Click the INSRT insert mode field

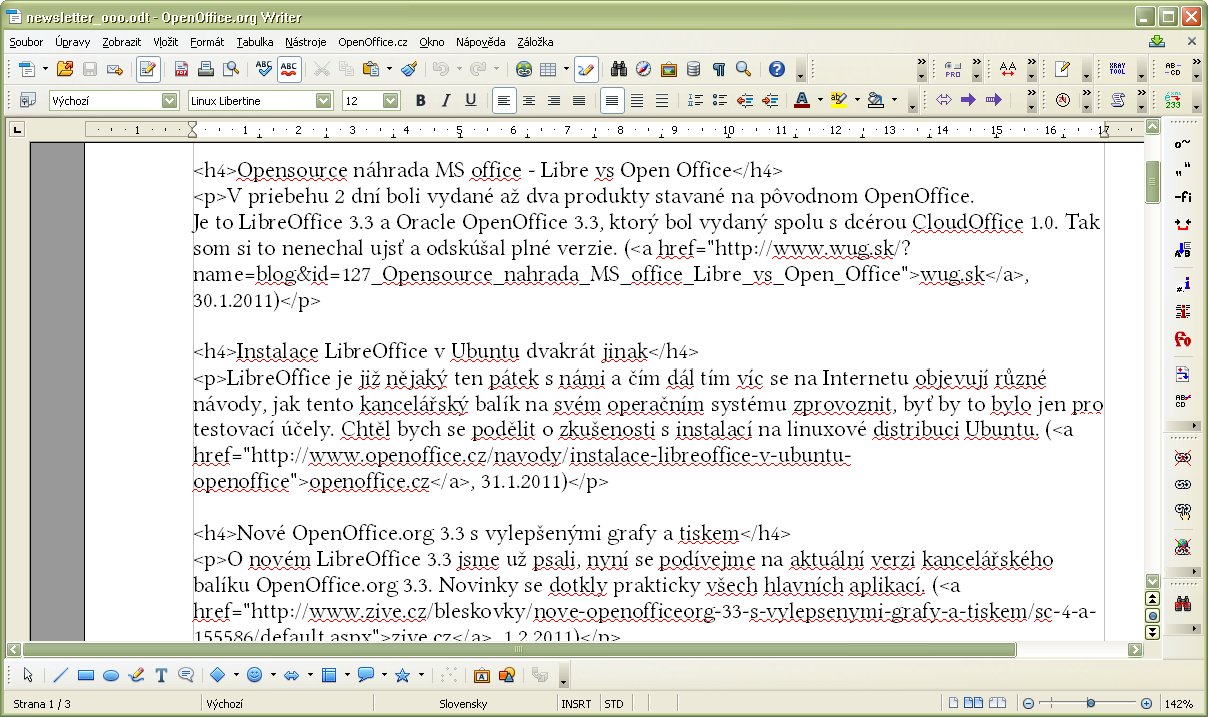pyautogui.click(x=577, y=704)
